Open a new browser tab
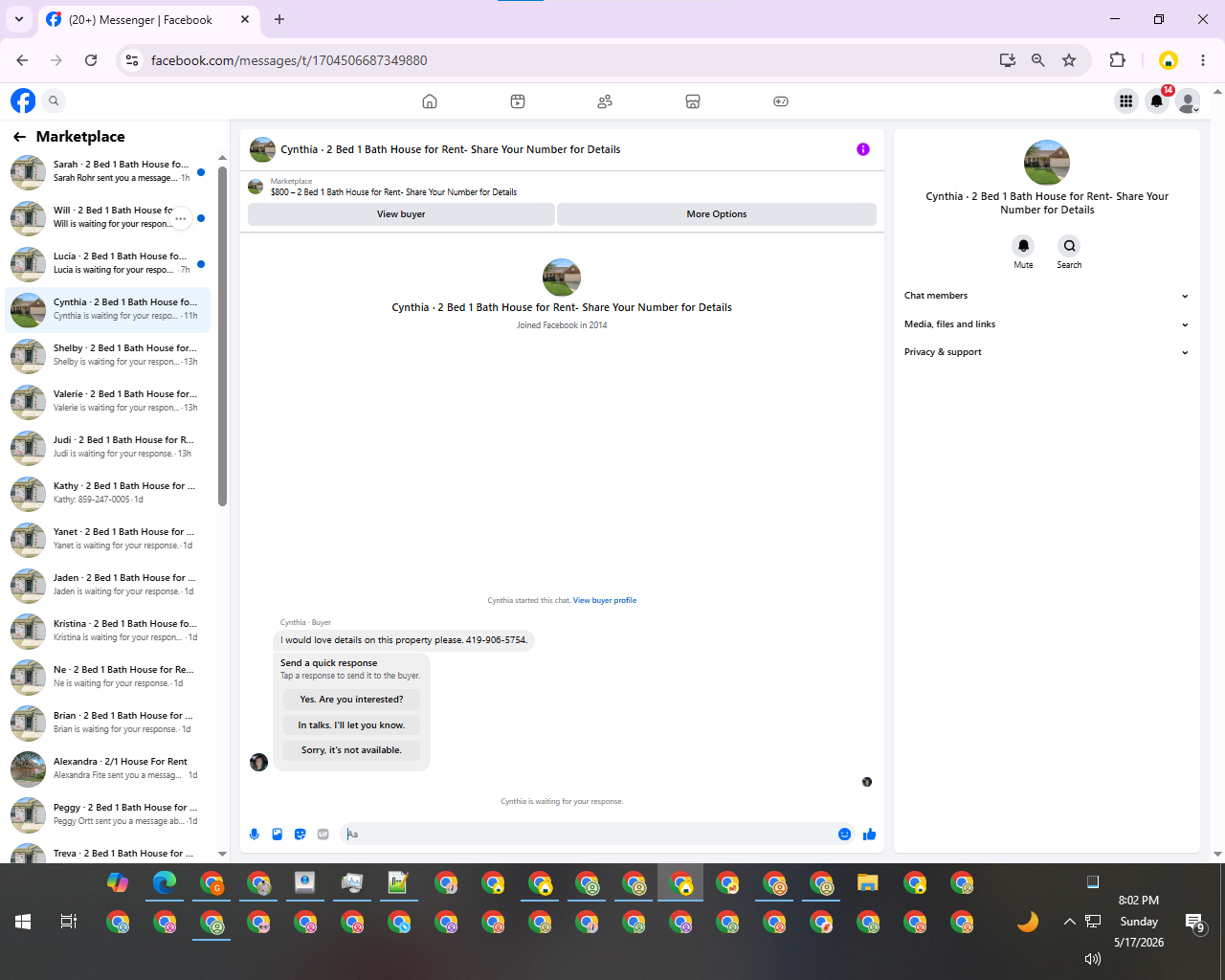The width and height of the screenshot is (1225, 980). [x=279, y=19]
